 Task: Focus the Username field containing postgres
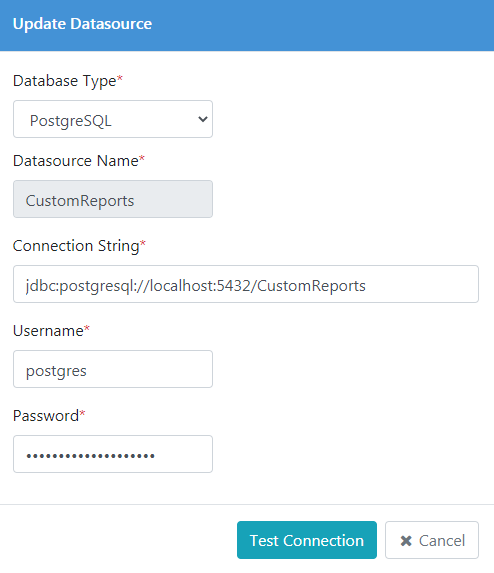pos(113,369)
